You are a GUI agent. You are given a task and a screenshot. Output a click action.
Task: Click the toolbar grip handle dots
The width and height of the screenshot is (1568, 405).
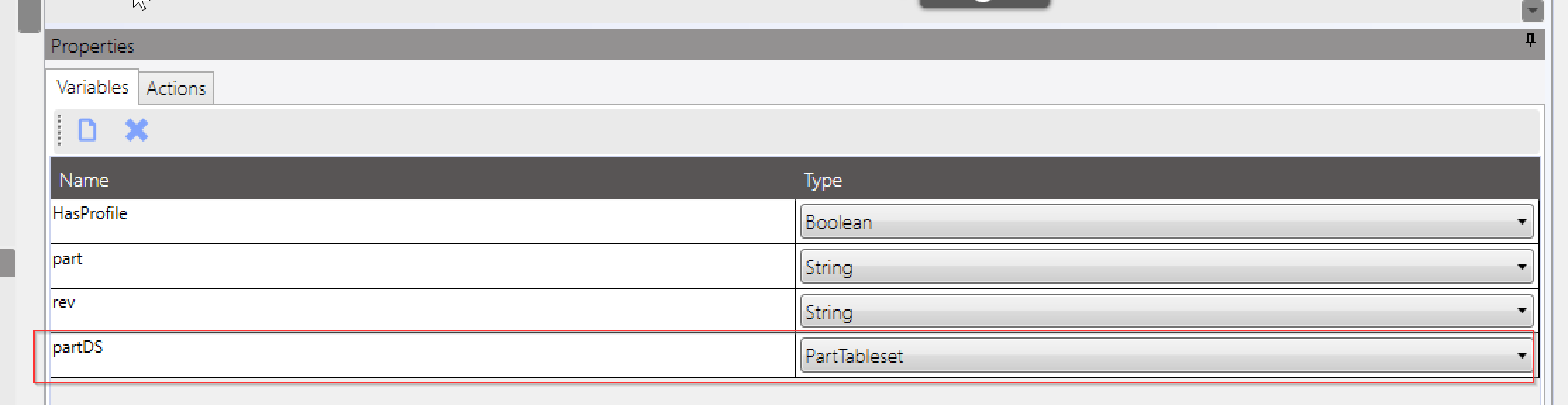point(59,130)
